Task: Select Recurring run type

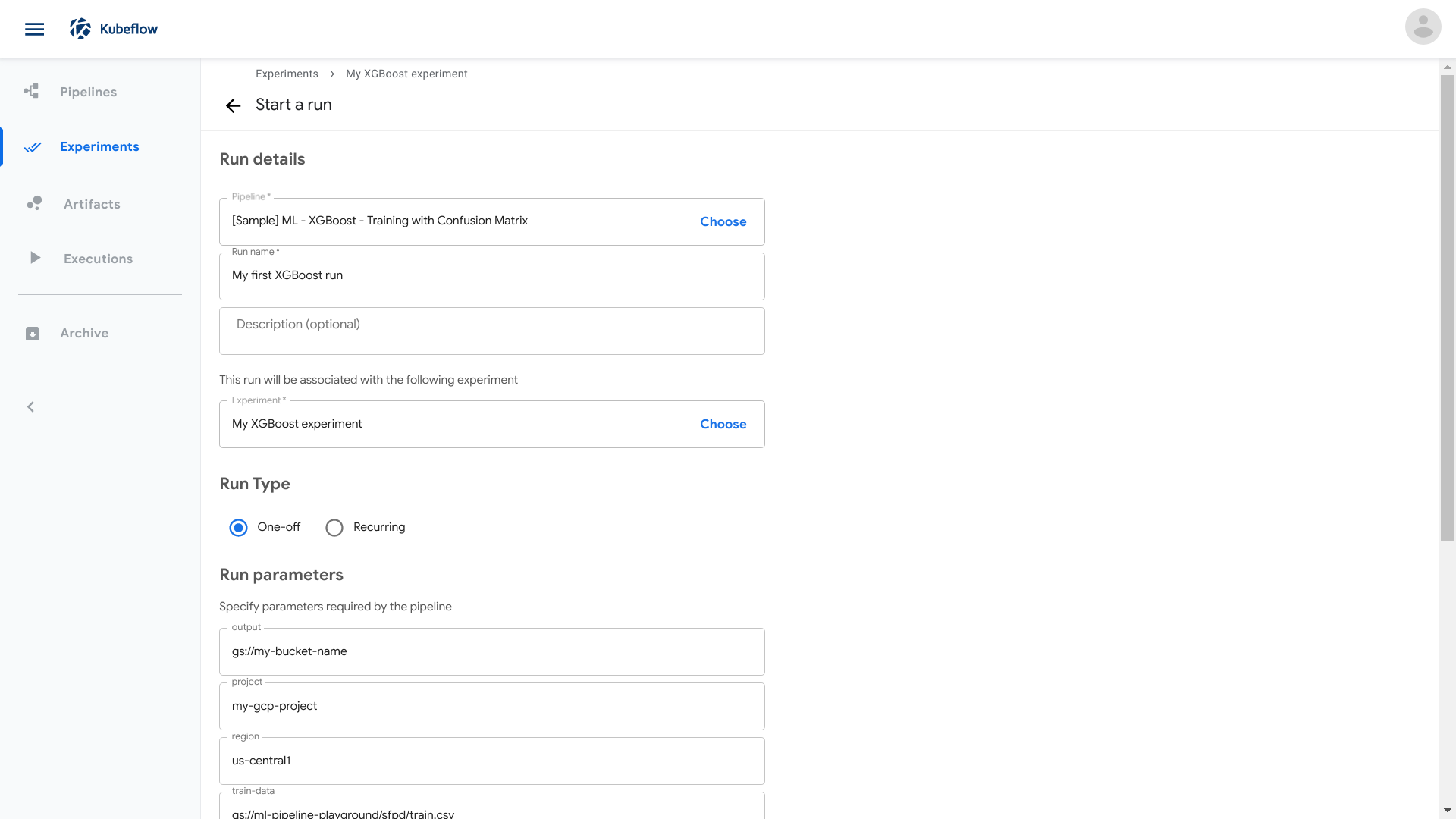Action: 334,528
